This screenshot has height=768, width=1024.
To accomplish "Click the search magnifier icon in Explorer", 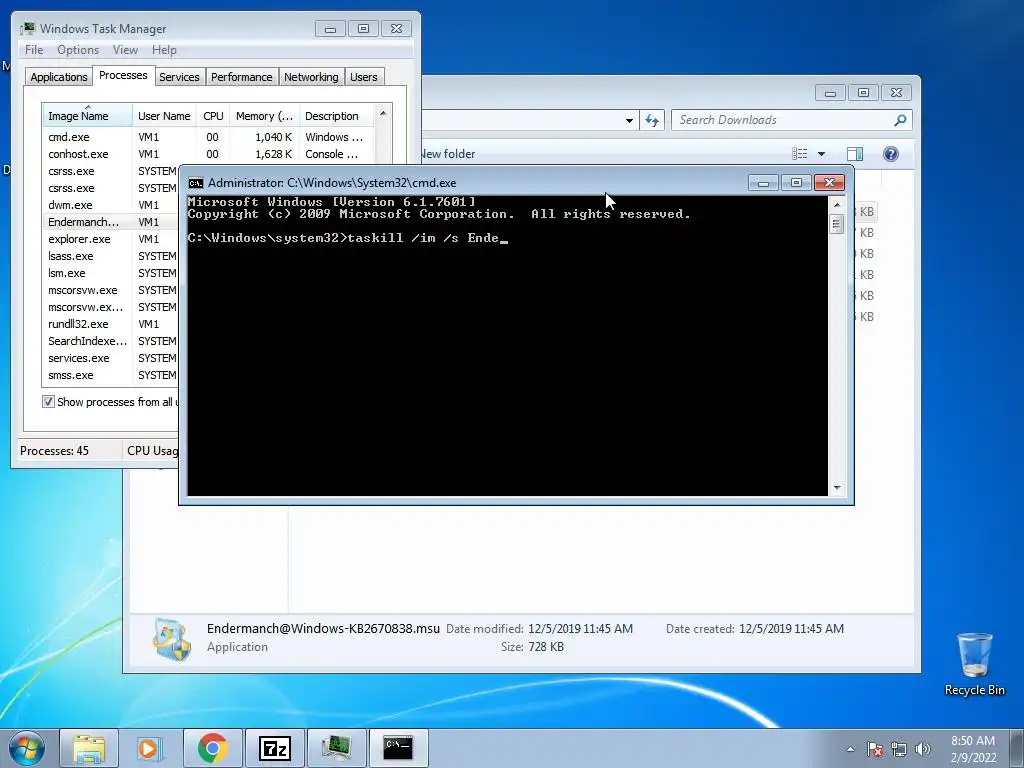I will click(901, 120).
